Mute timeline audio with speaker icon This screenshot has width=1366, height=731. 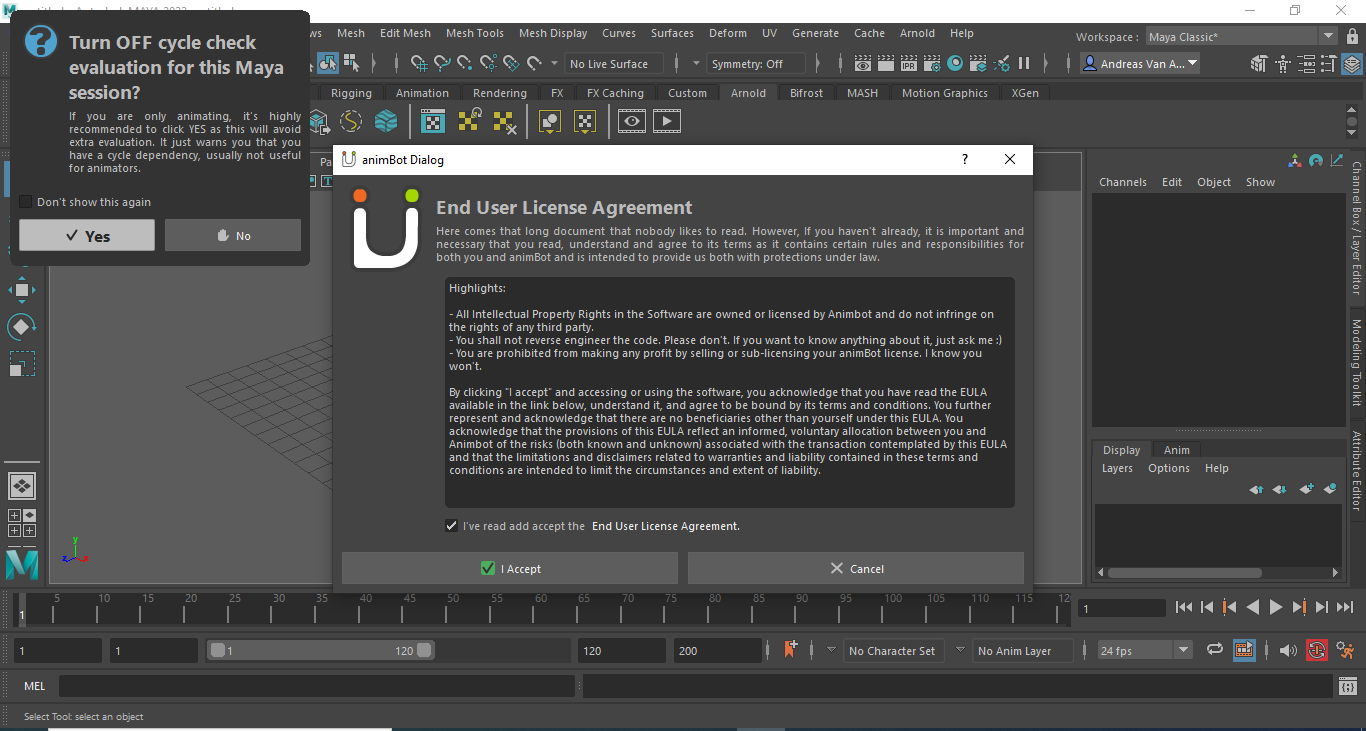(x=1288, y=650)
